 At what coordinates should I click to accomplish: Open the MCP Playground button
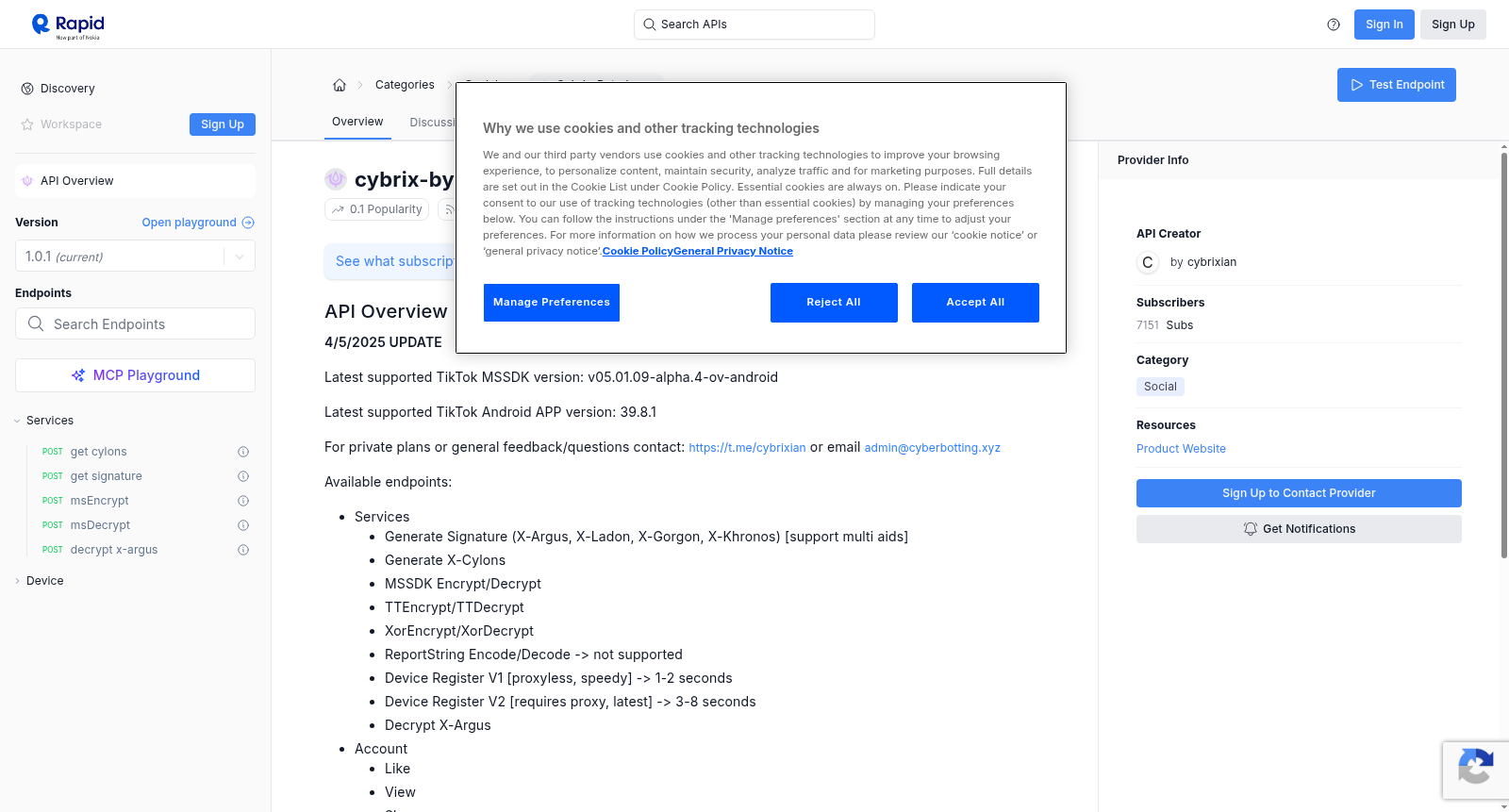pyautogui.click(x=135, y=375)
